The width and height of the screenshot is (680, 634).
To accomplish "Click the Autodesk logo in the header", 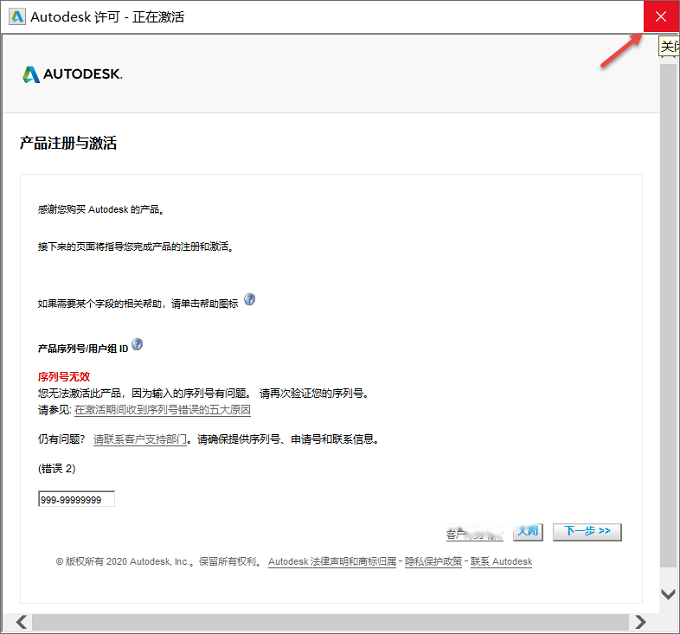I will pos(72,74).
